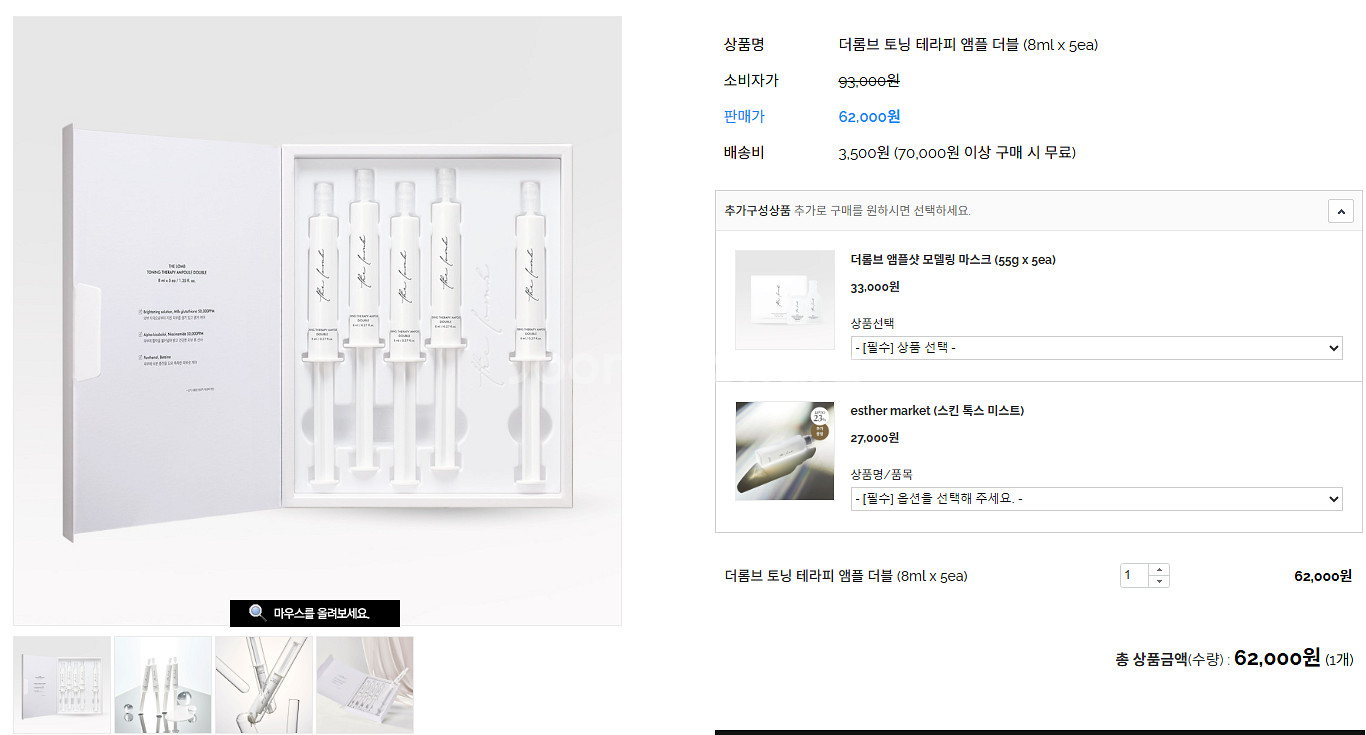
Task: Open the 더롬브 앰플샷 모델링 마스크 title link
Action: tap(952, 260)
